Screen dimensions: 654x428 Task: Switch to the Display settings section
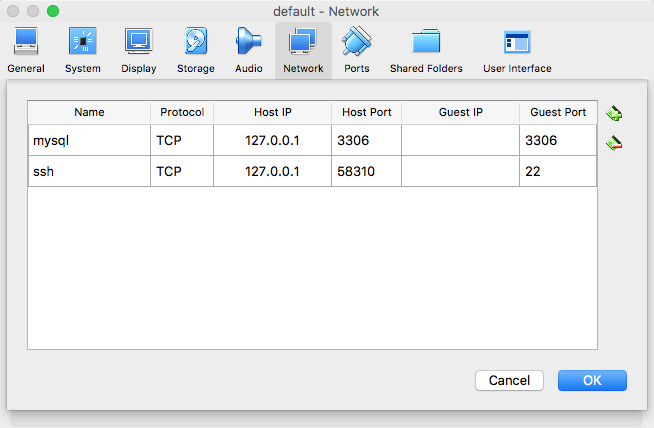click(138, 50)
